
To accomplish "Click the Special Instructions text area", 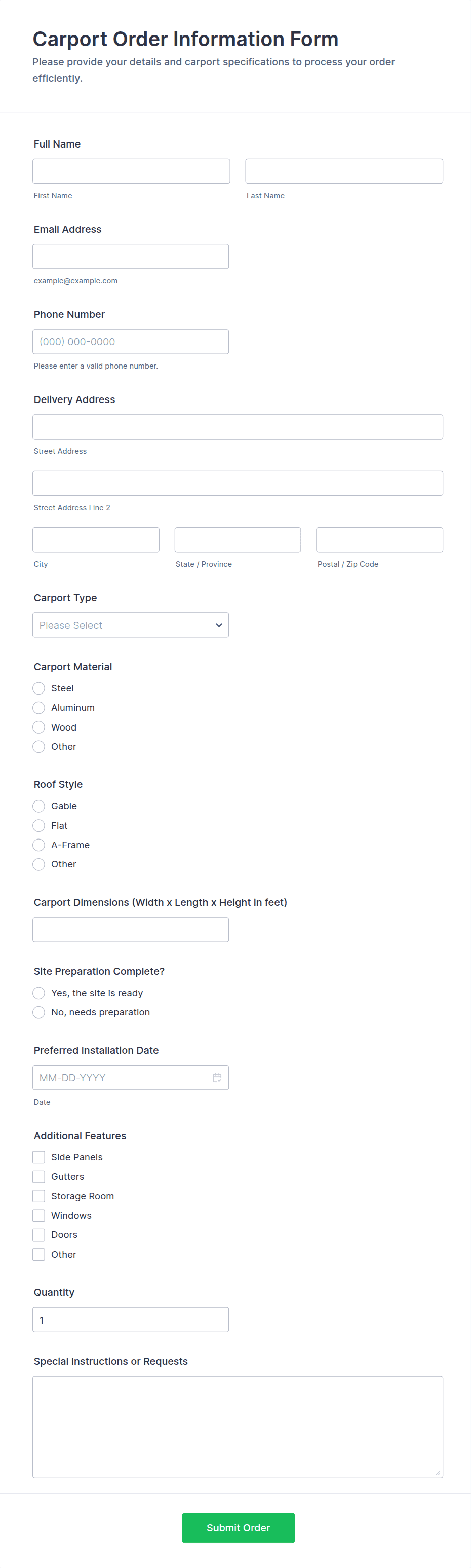I will [238, 1427].
